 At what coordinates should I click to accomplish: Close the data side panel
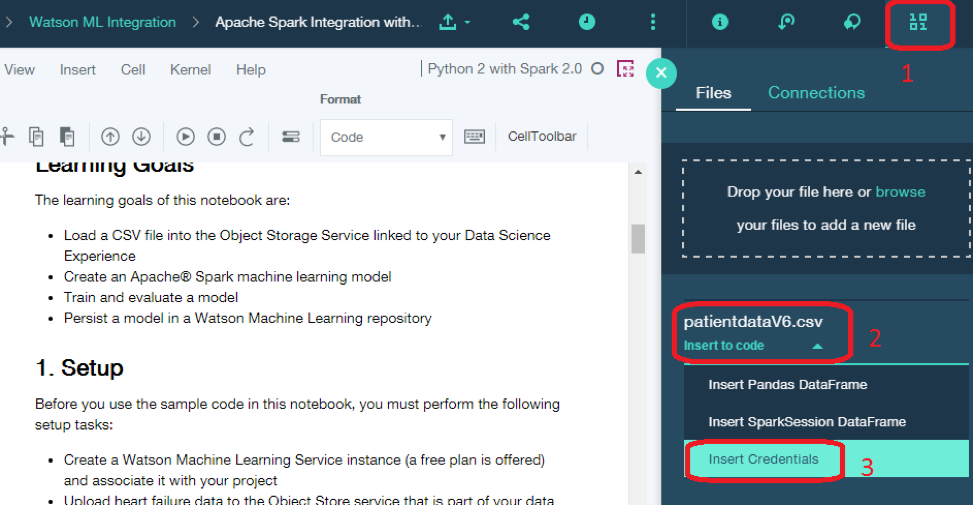click(661, 73)
